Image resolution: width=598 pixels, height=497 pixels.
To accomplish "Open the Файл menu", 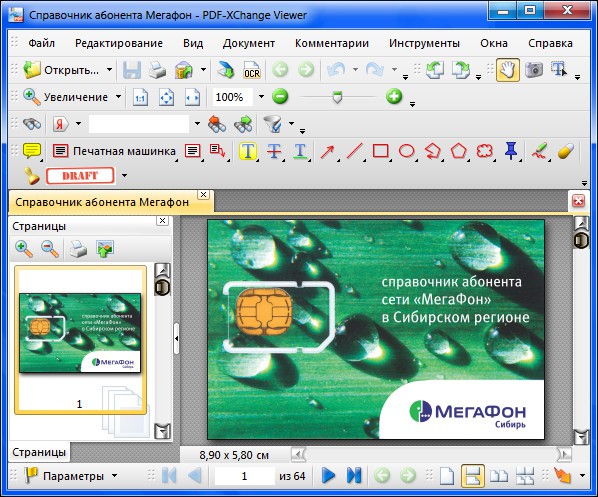I will 42,43.
